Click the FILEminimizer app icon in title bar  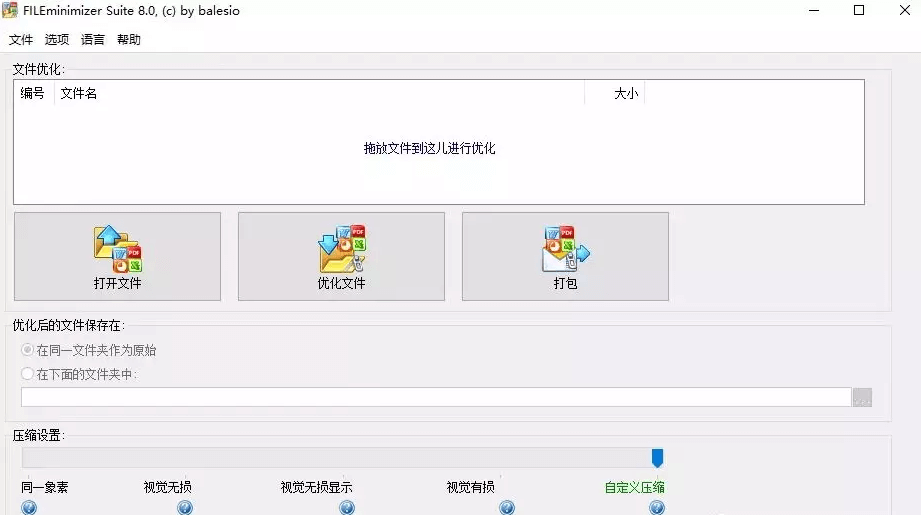pos(10,10)
